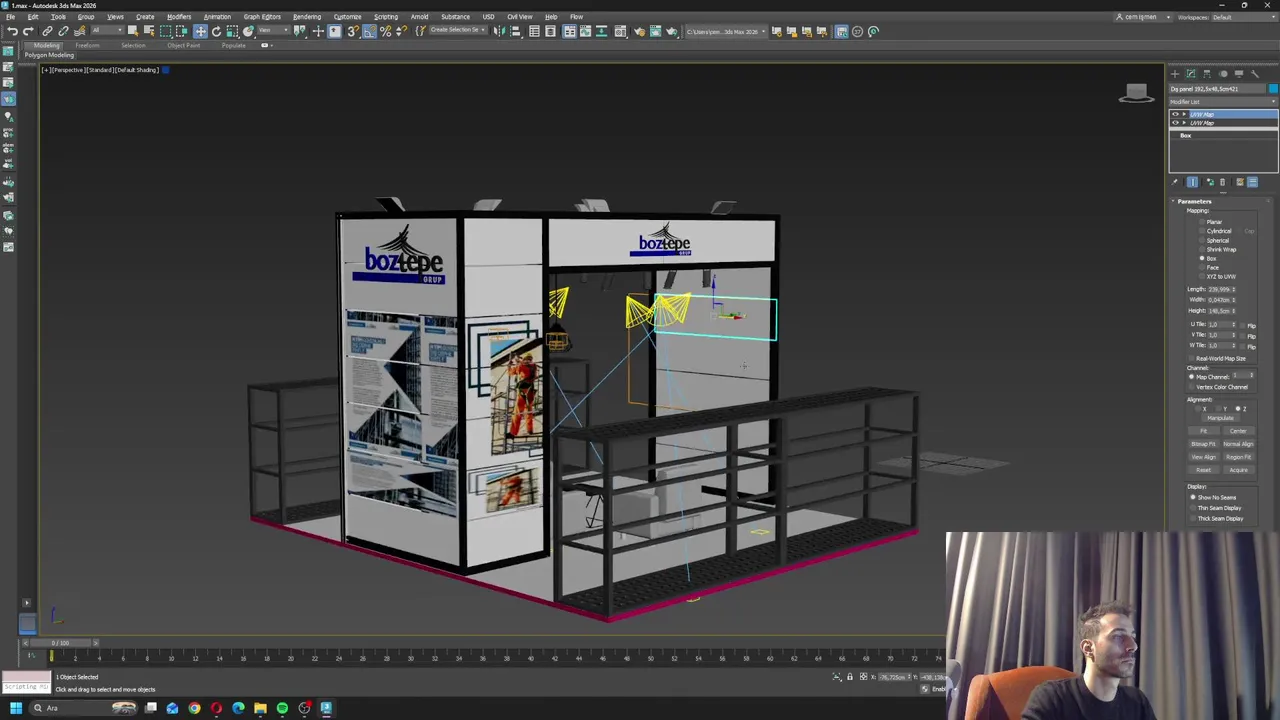The height and width of the screenshot is (720, 1280).
Task: Open the selection filter All dropdown
Action: click(x=105, y=31)
